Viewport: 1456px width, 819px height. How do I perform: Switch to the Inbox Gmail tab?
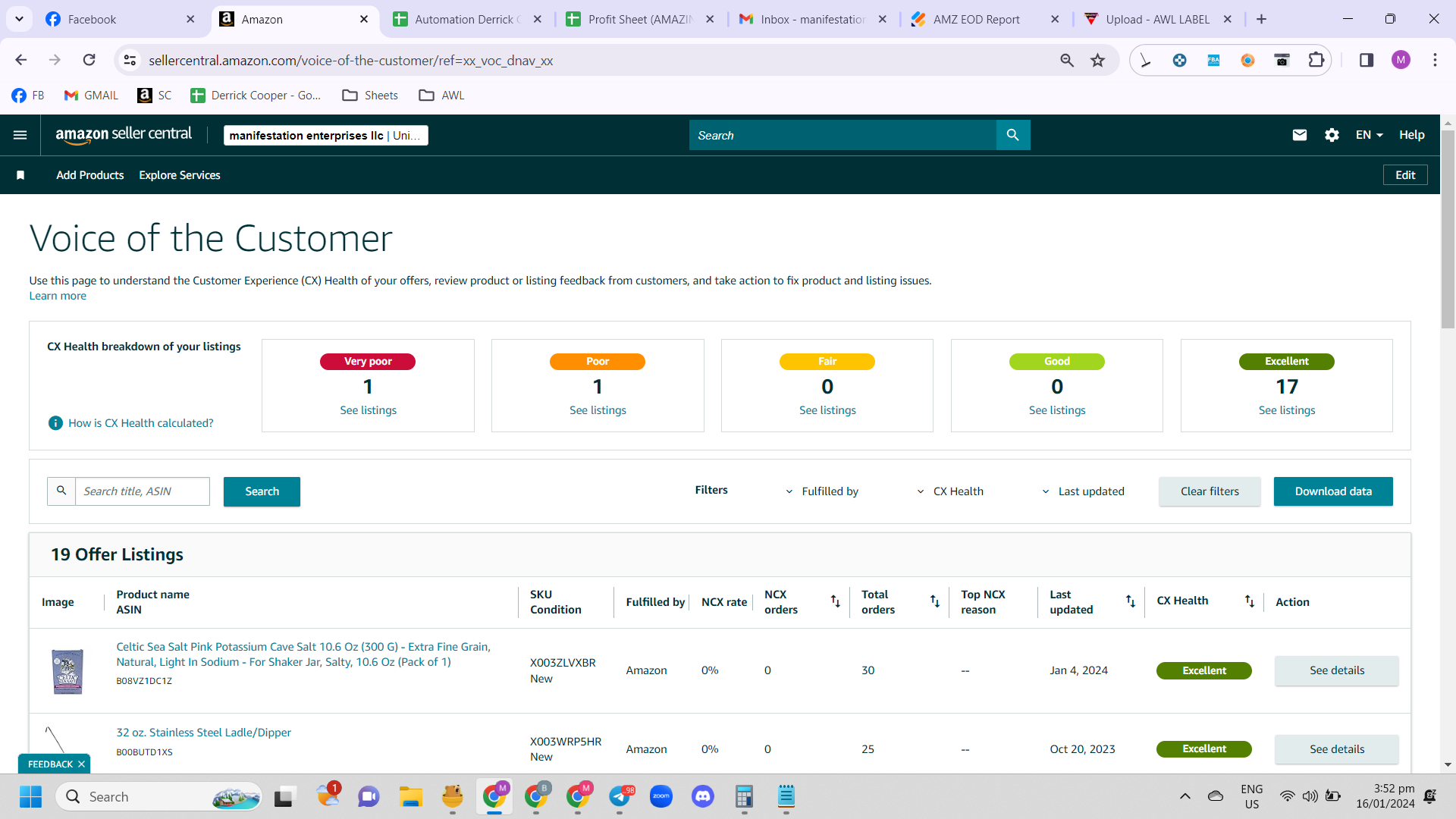[813, 19]
